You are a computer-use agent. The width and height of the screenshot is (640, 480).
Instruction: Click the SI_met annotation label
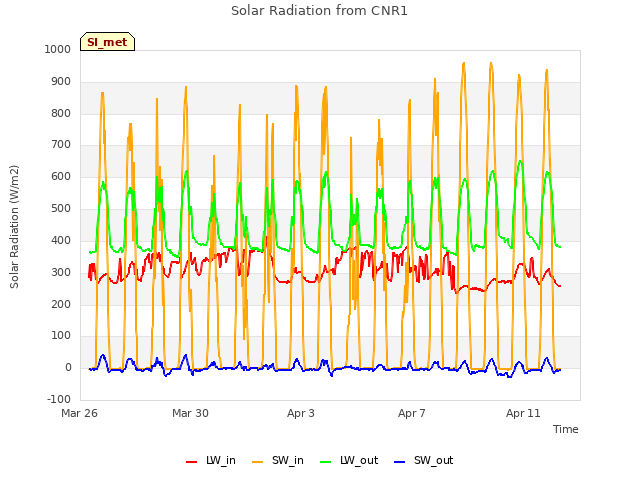click(x=107, y=42)
